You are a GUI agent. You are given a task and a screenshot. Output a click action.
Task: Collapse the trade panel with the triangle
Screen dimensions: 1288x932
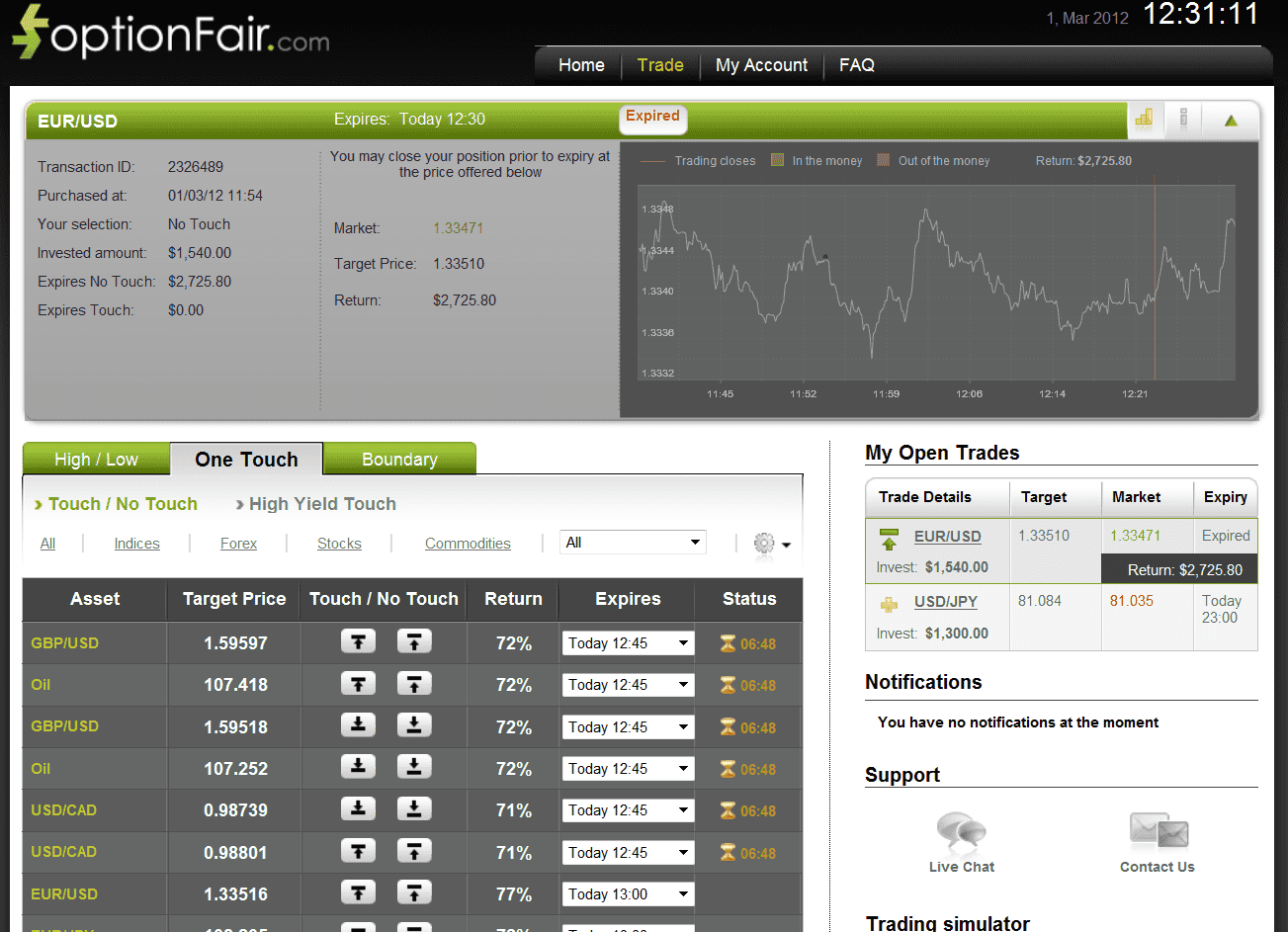1231,119
